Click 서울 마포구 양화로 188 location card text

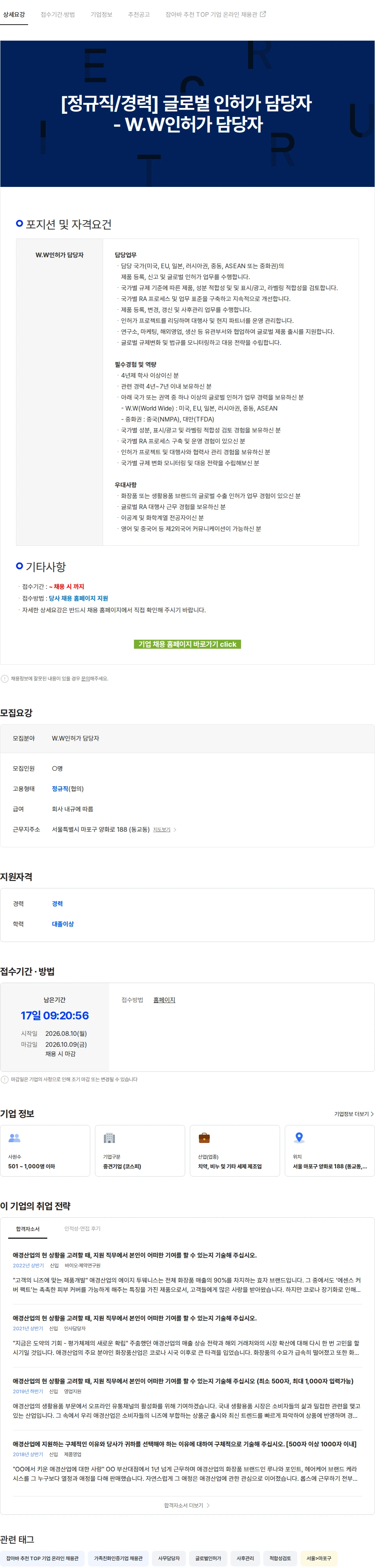point(330,1166)
